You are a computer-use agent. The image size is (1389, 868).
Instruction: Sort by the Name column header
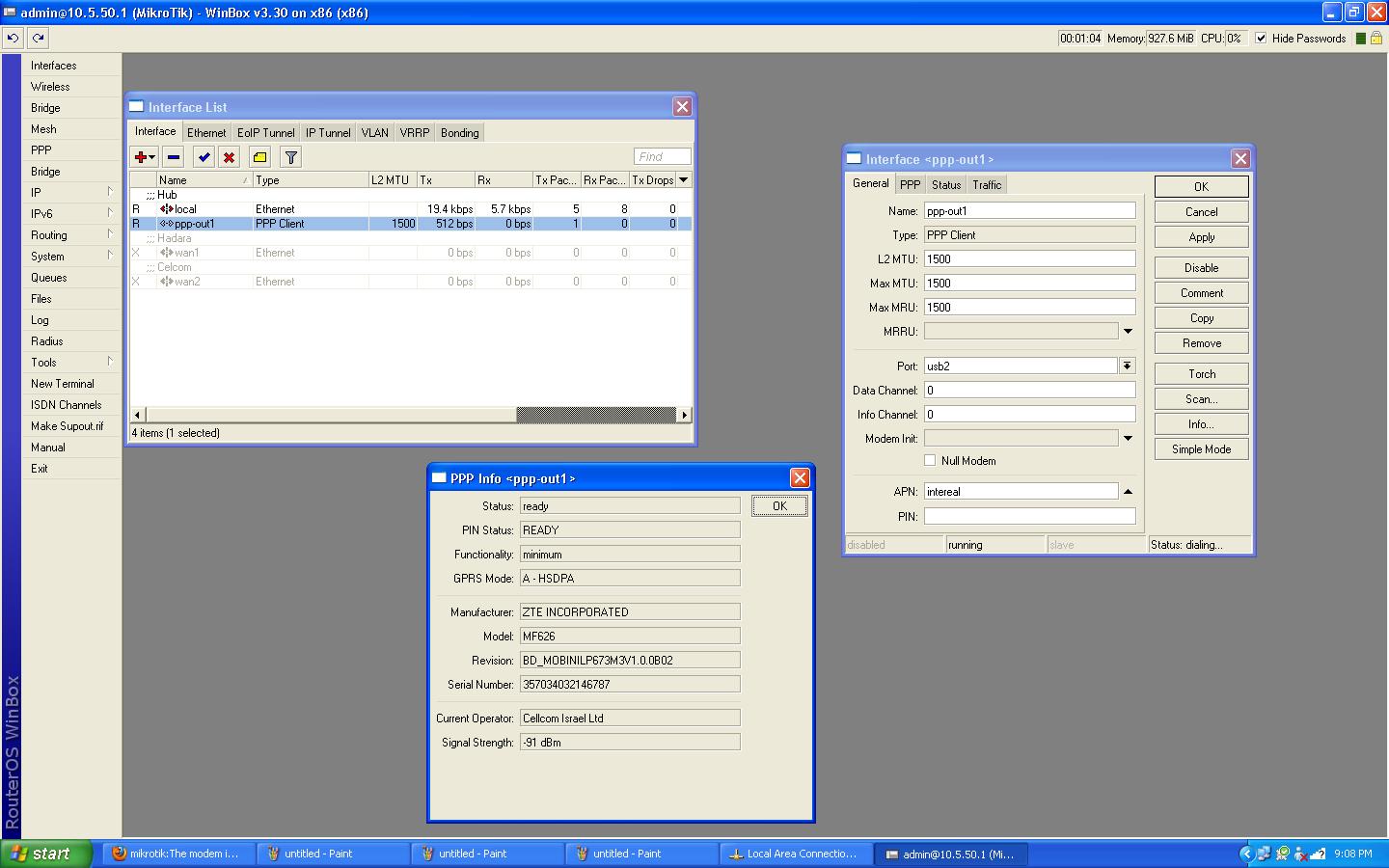pyautogui.click(x=204, y=180)
